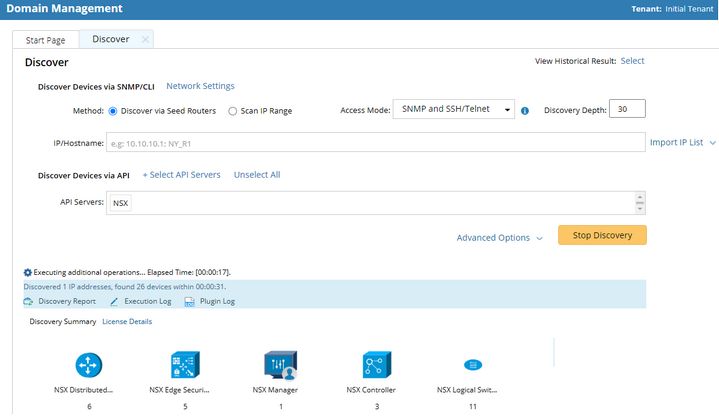Open the Plugin Log link
Image resolution: width=719 pixels, height=416 pixels.
point(217,301)
